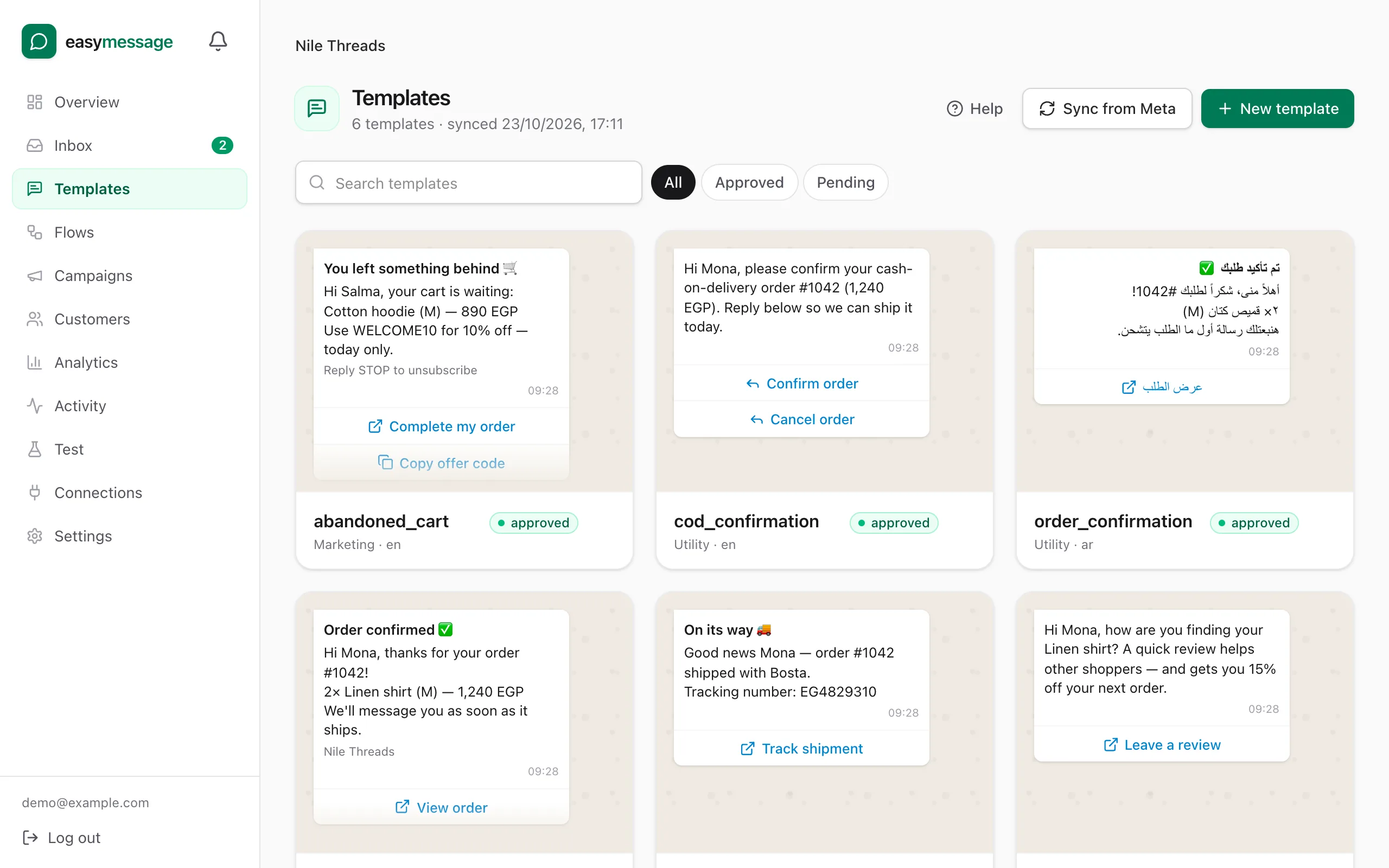Click the Inbox tray icon
Viewport: 1389px width, 868px height.
point(34,145)
